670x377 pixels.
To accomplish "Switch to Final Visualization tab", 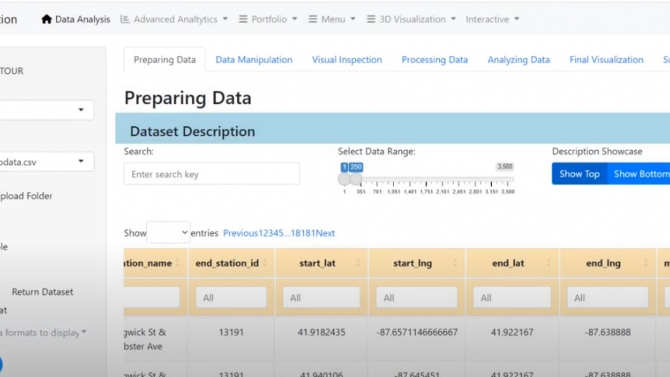I will coord(606,59).
